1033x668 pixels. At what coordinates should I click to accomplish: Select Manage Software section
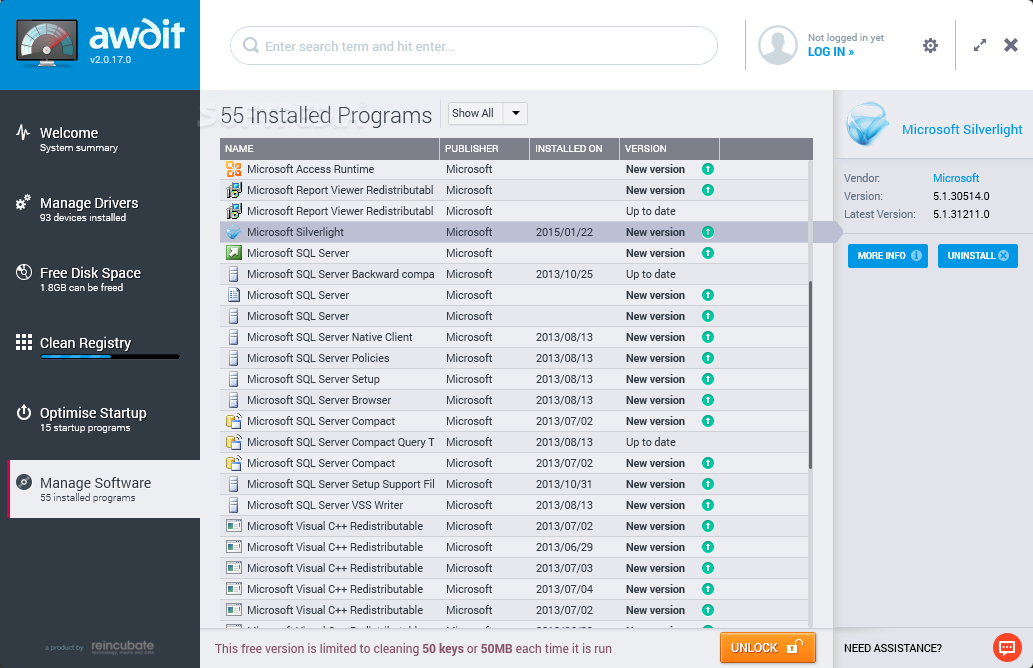click(103, 489)
